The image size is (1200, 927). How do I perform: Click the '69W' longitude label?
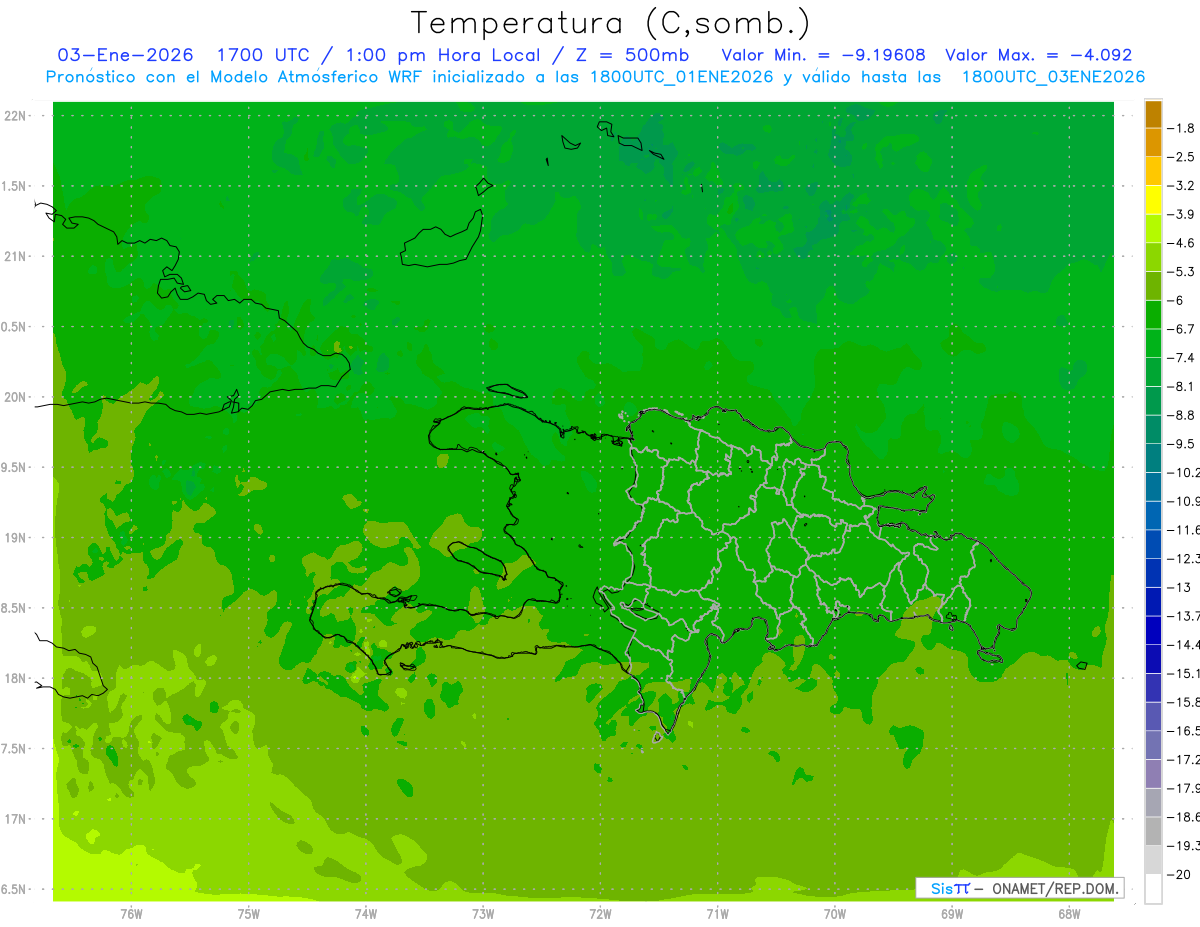[952, 914]
